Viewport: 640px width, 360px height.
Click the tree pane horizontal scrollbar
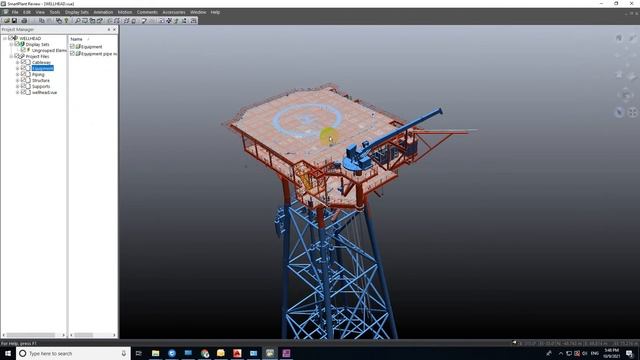(x=34, y=335)
